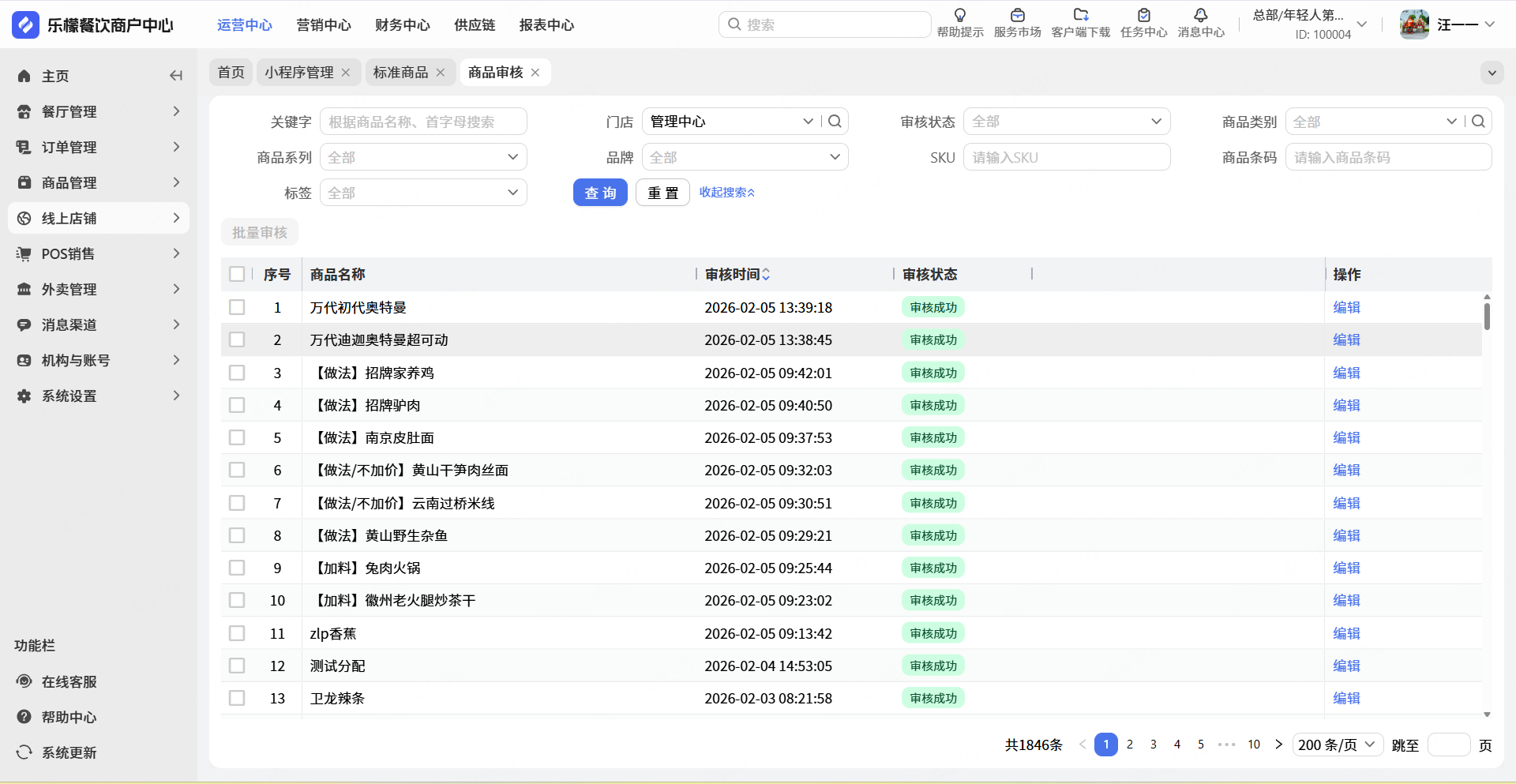This screenshot has width=1516, height=784.
Task: Toggle the select-all checkbox in table header
Action: (237, 274)
